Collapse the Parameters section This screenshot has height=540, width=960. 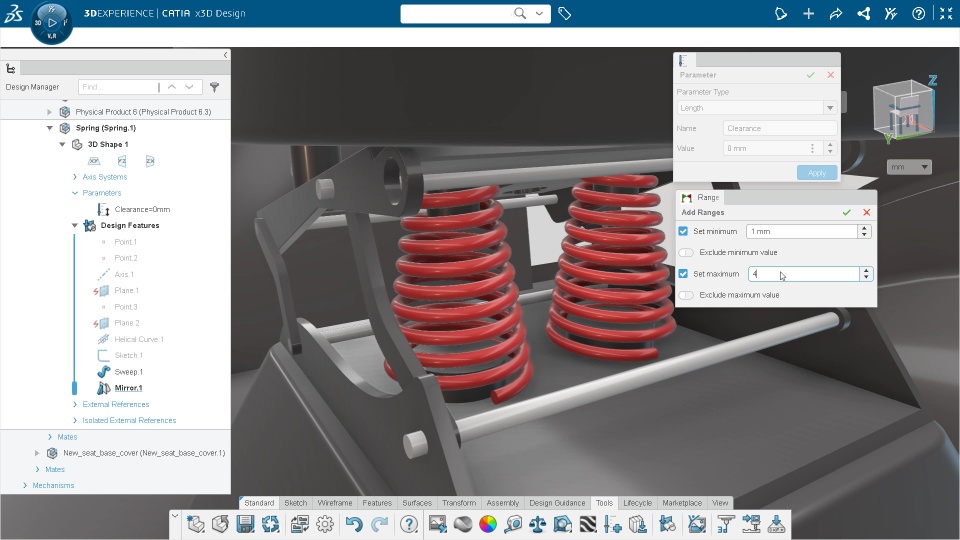click(75, 193)
